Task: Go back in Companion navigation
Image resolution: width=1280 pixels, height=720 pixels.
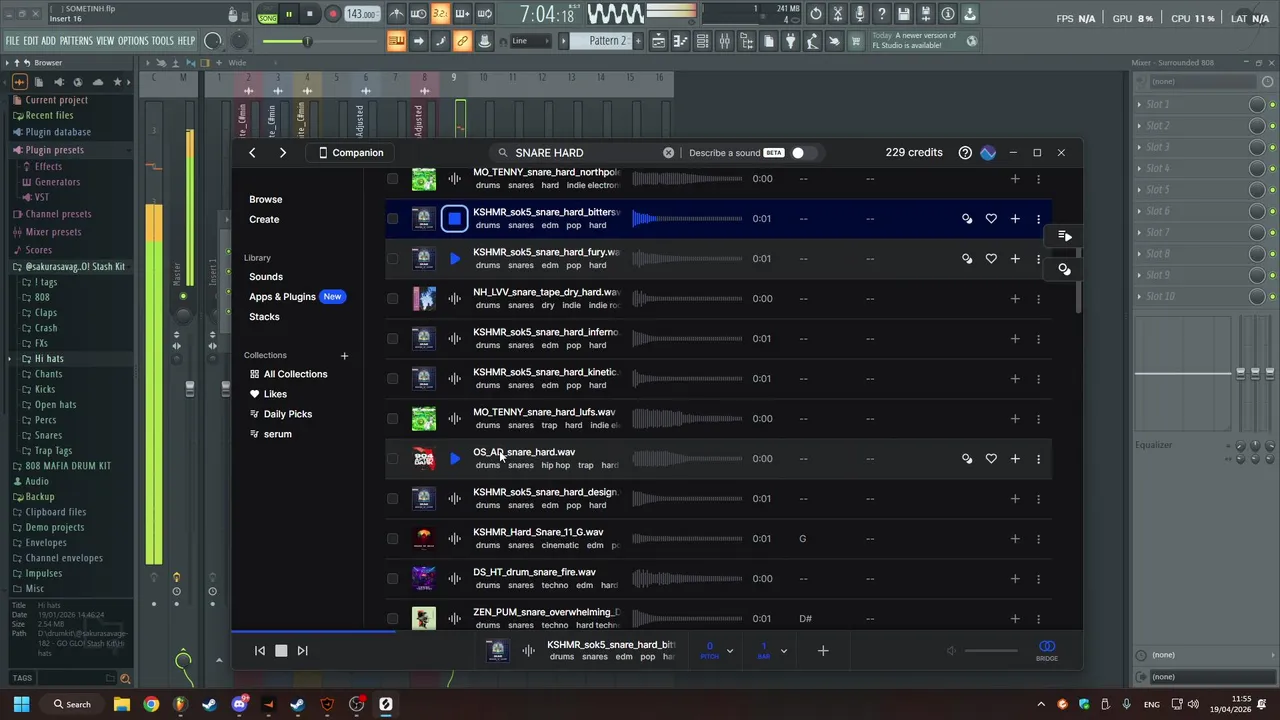Action: click(252, 153)
